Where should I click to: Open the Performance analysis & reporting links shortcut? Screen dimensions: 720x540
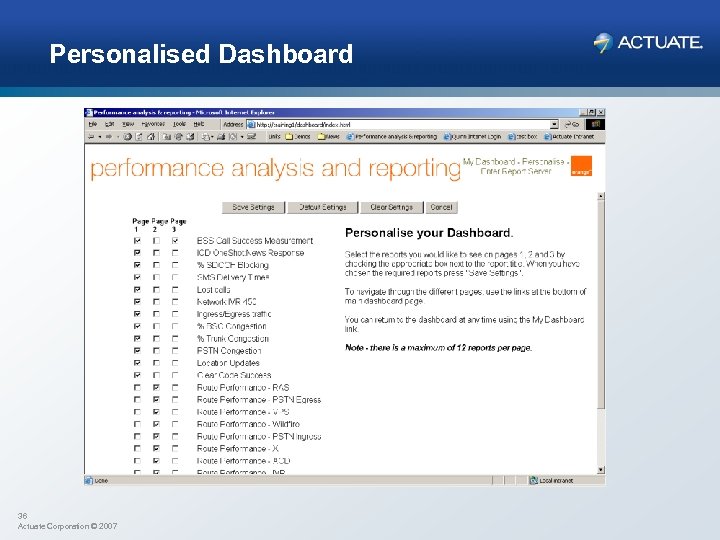pos(392,136)
